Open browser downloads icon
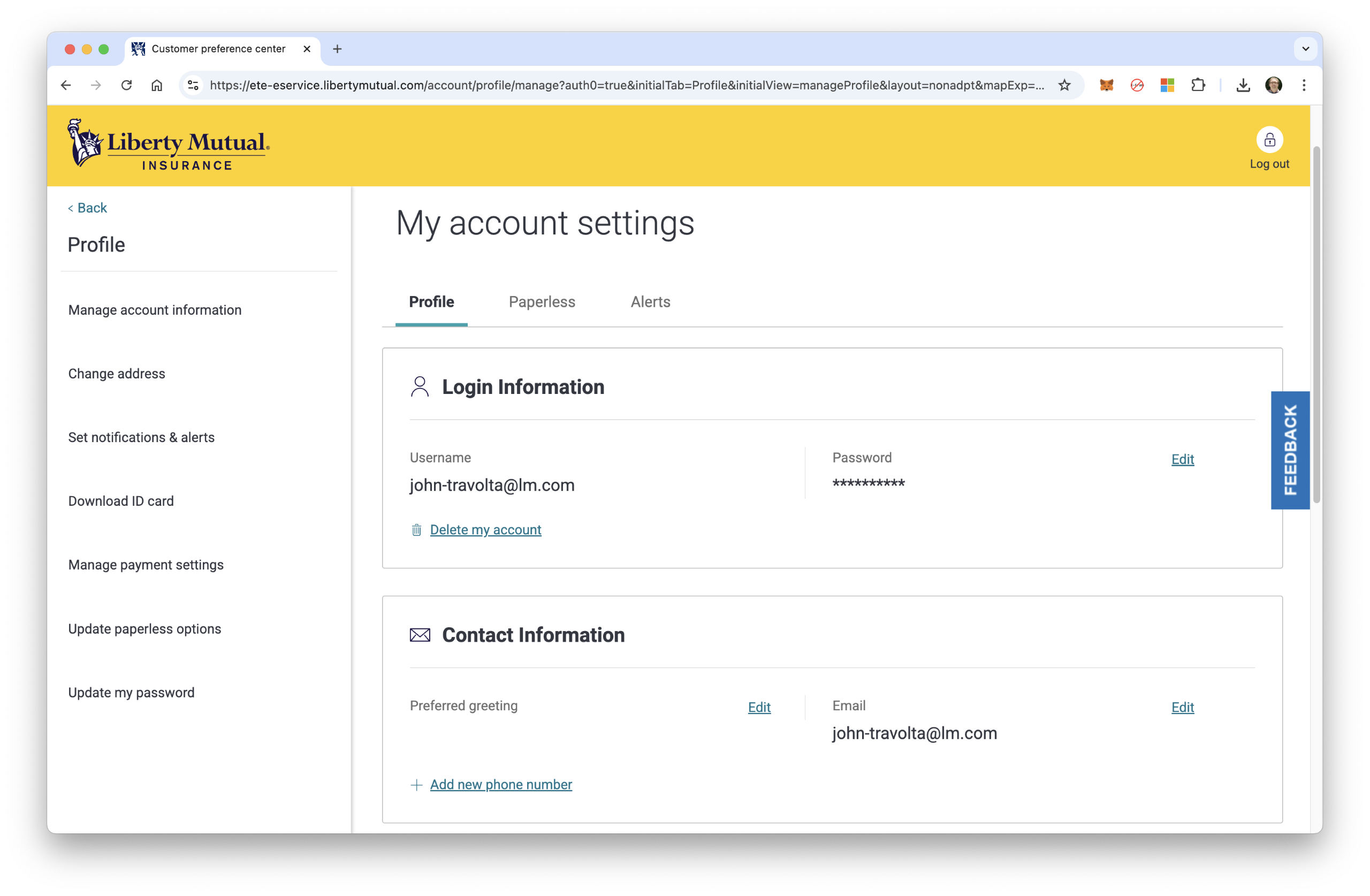Viewport: 1370px width, 896px height. [1243, 85]
